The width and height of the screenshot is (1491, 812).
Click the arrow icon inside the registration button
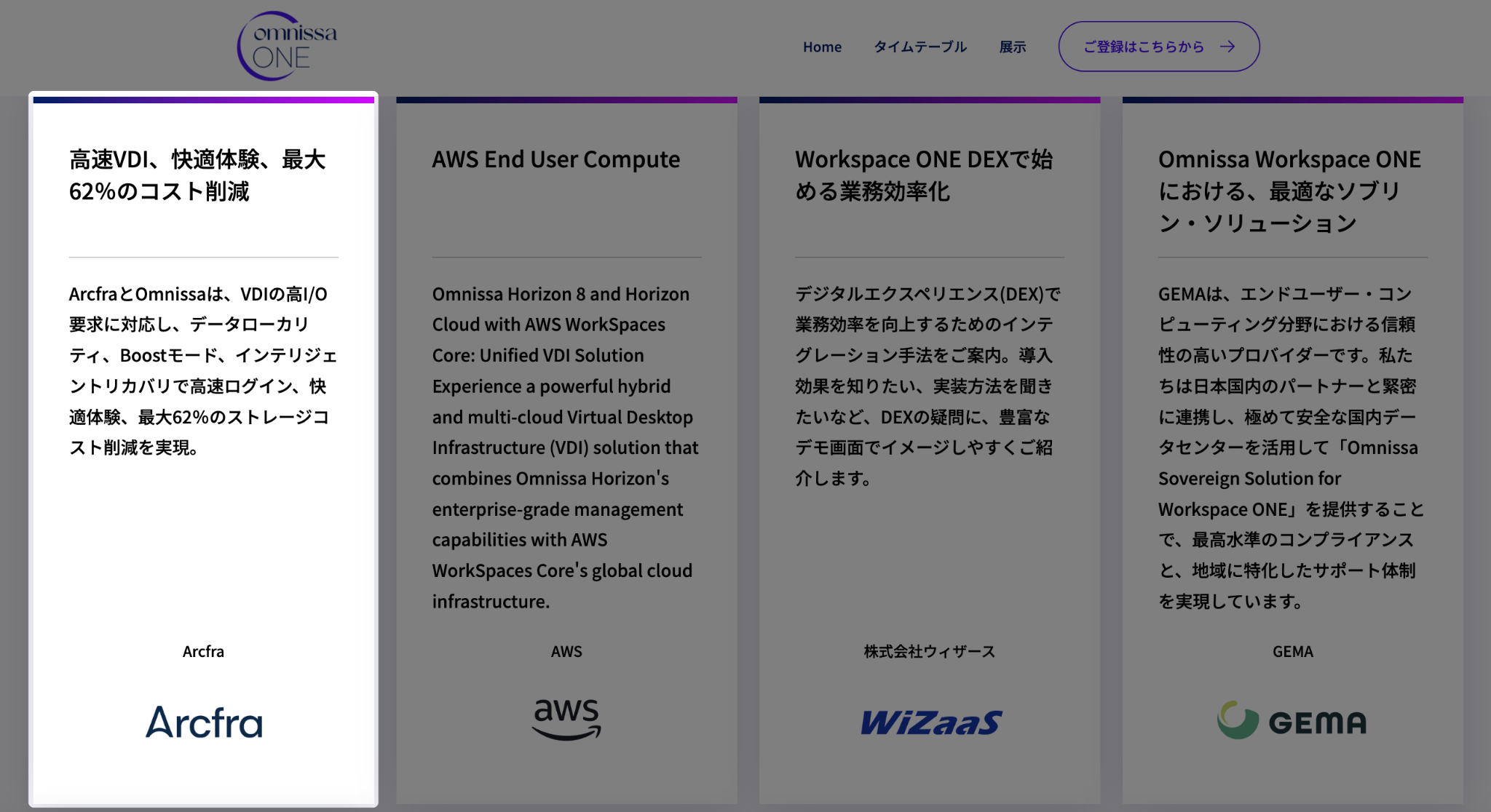1228,46
